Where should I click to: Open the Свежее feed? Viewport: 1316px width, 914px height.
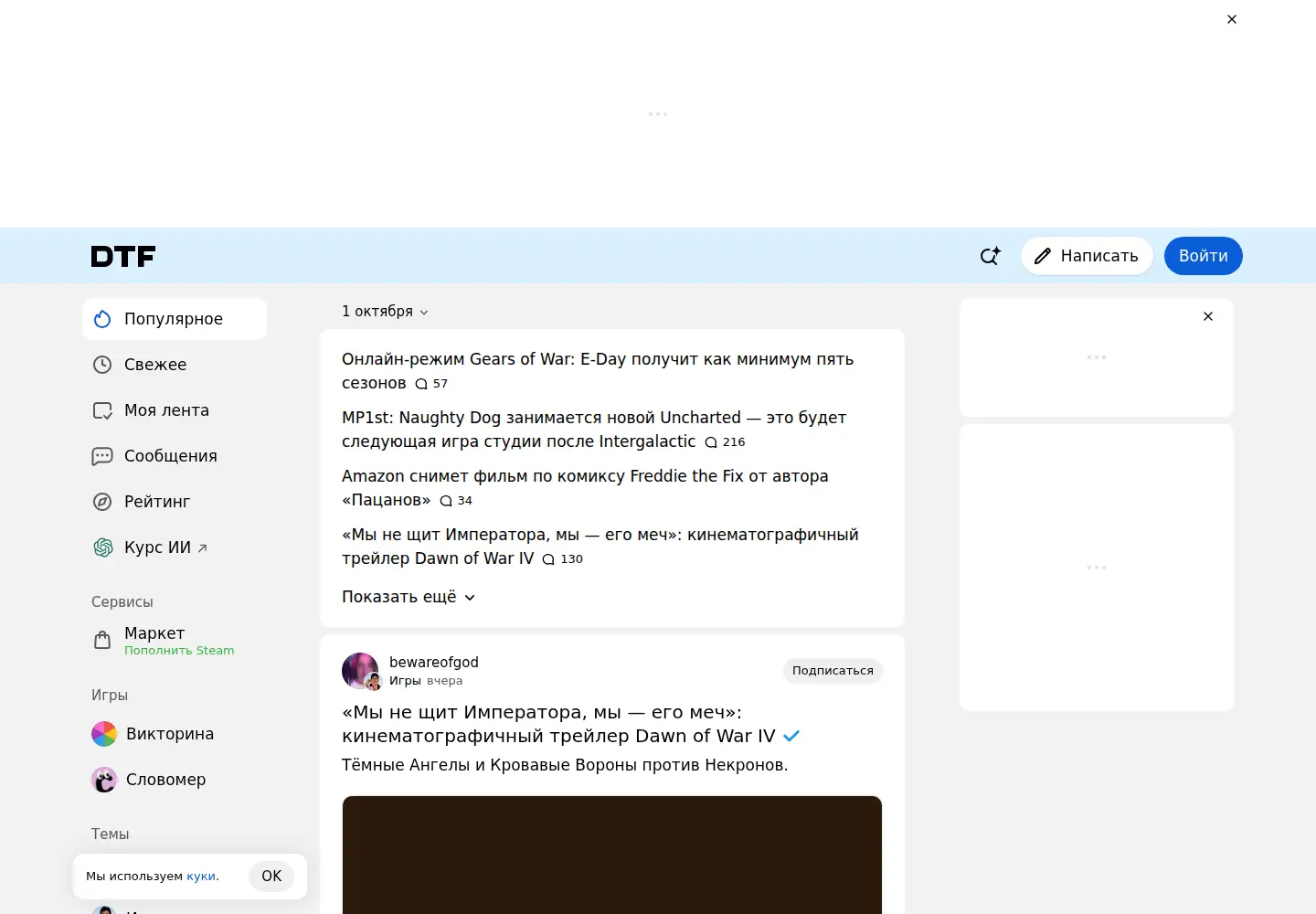(175, 365)
